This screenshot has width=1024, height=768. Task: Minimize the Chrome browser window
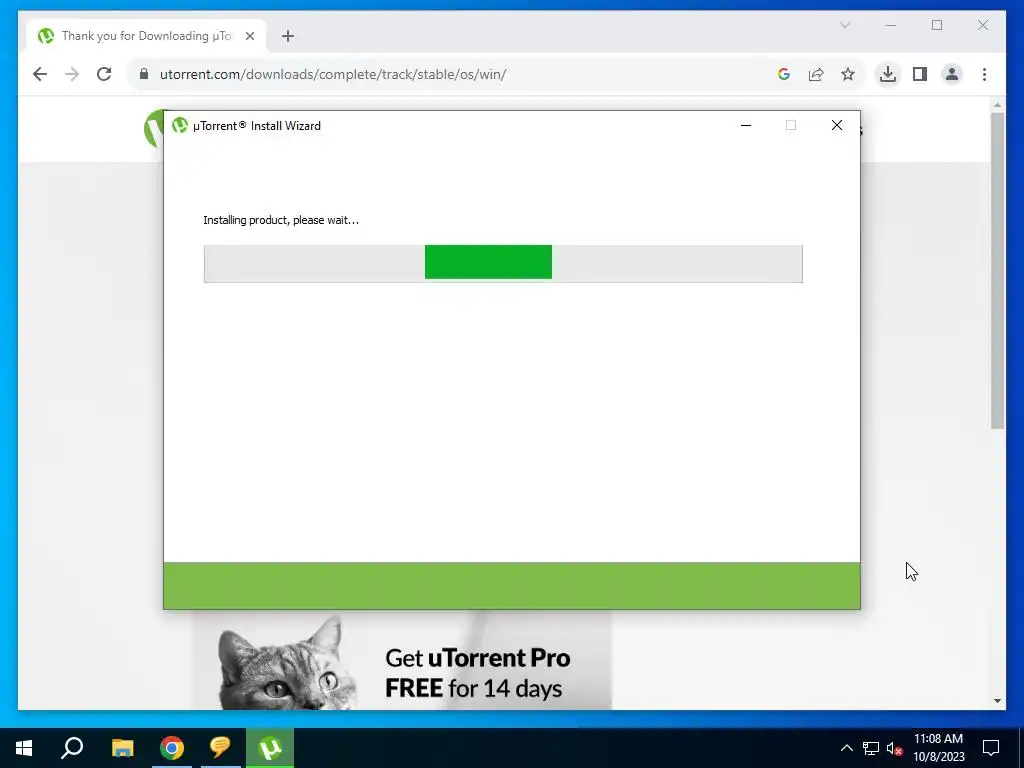[x=891, y=25]
